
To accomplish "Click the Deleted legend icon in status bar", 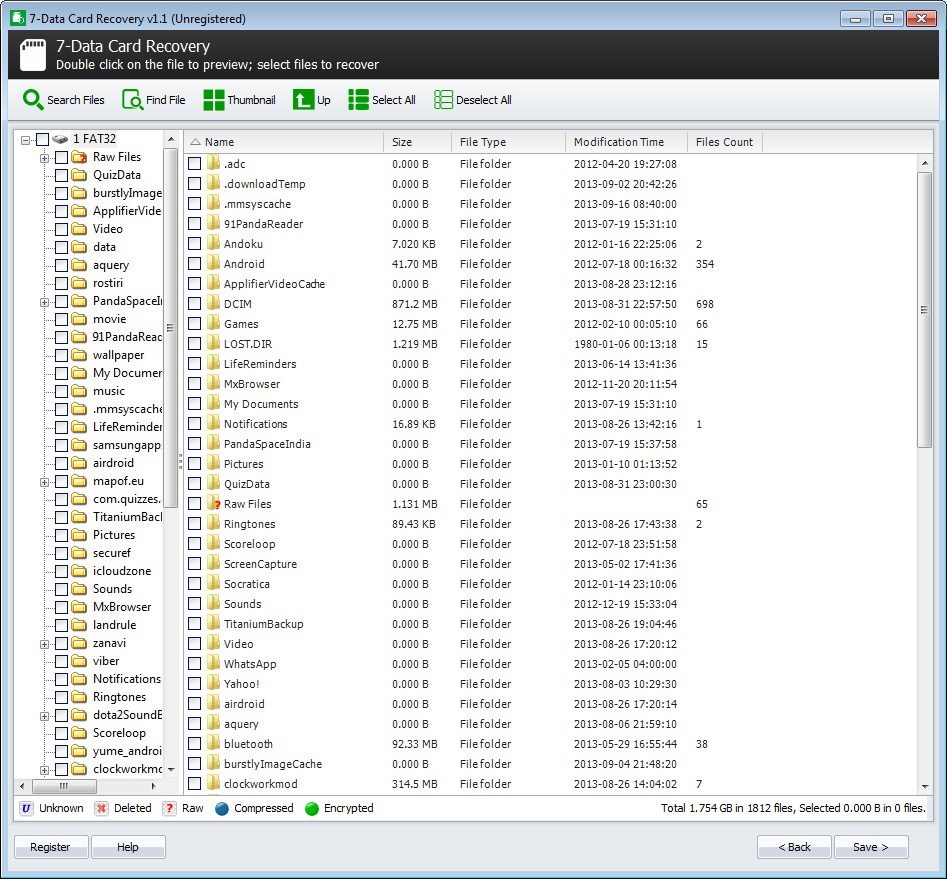I will [x=101, y=808].
